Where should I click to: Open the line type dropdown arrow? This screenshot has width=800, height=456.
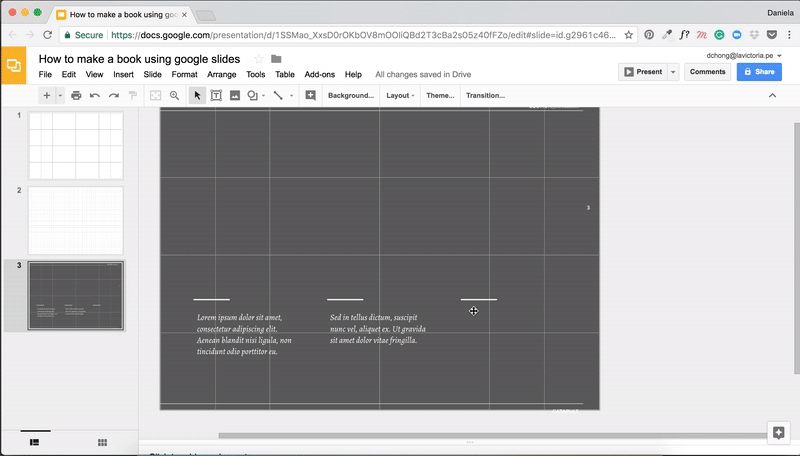[291, 95]
